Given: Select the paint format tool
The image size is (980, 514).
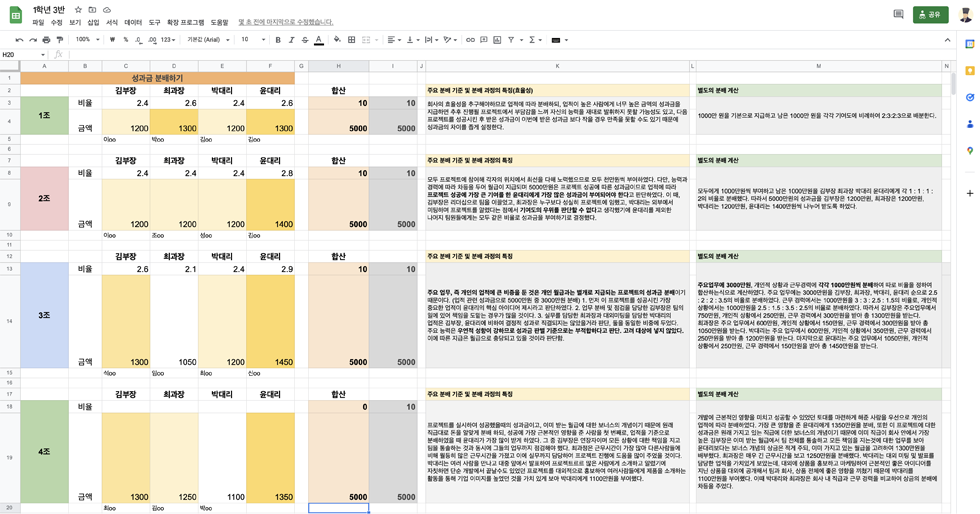Looking at the screenshot, I should [x=60, y=40].
